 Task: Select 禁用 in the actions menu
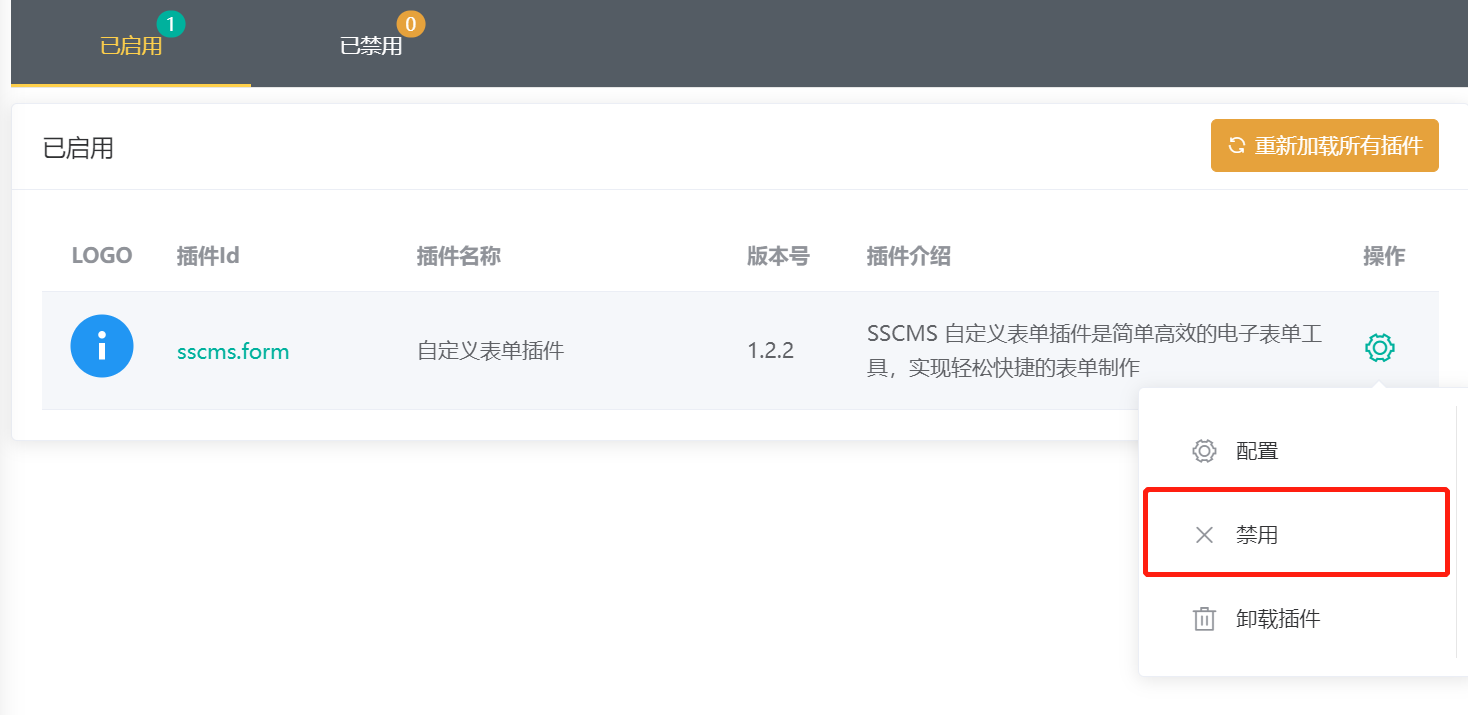[x=1257, y=535]
